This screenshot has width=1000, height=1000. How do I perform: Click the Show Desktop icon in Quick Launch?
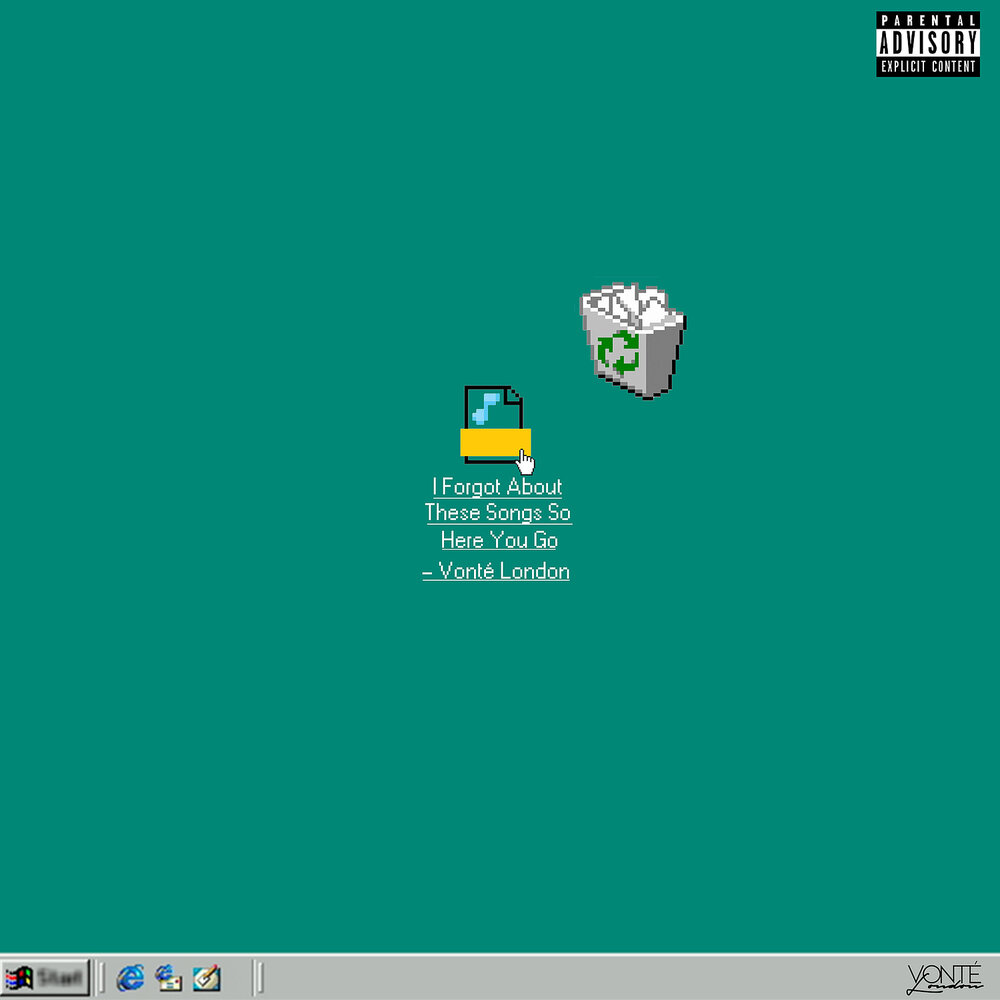tap(205, 977)
